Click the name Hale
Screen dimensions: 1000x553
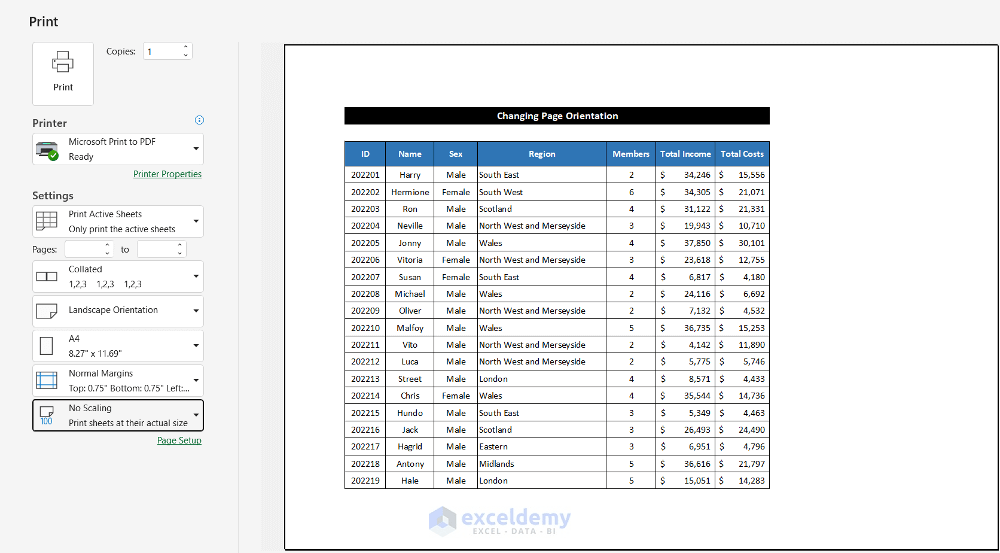410,481
